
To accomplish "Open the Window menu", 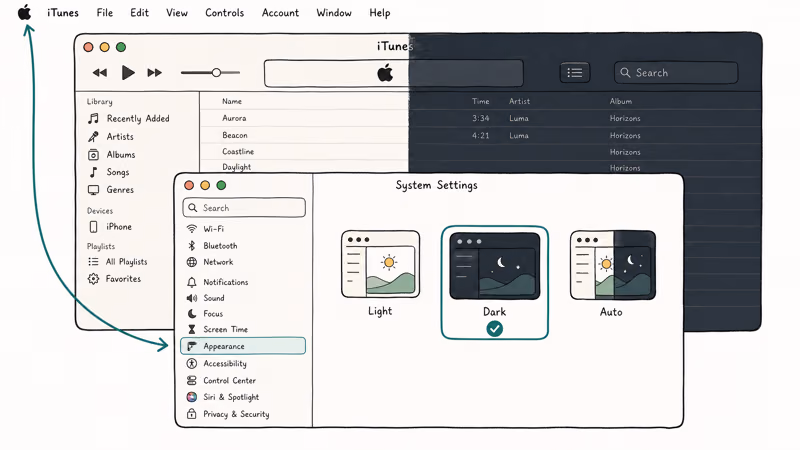I will (334, 13).
